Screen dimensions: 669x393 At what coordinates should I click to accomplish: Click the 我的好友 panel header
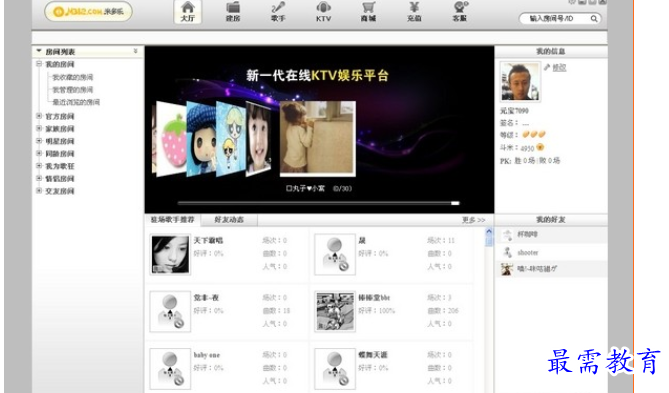pyautogui.click(x=551, y=219)
